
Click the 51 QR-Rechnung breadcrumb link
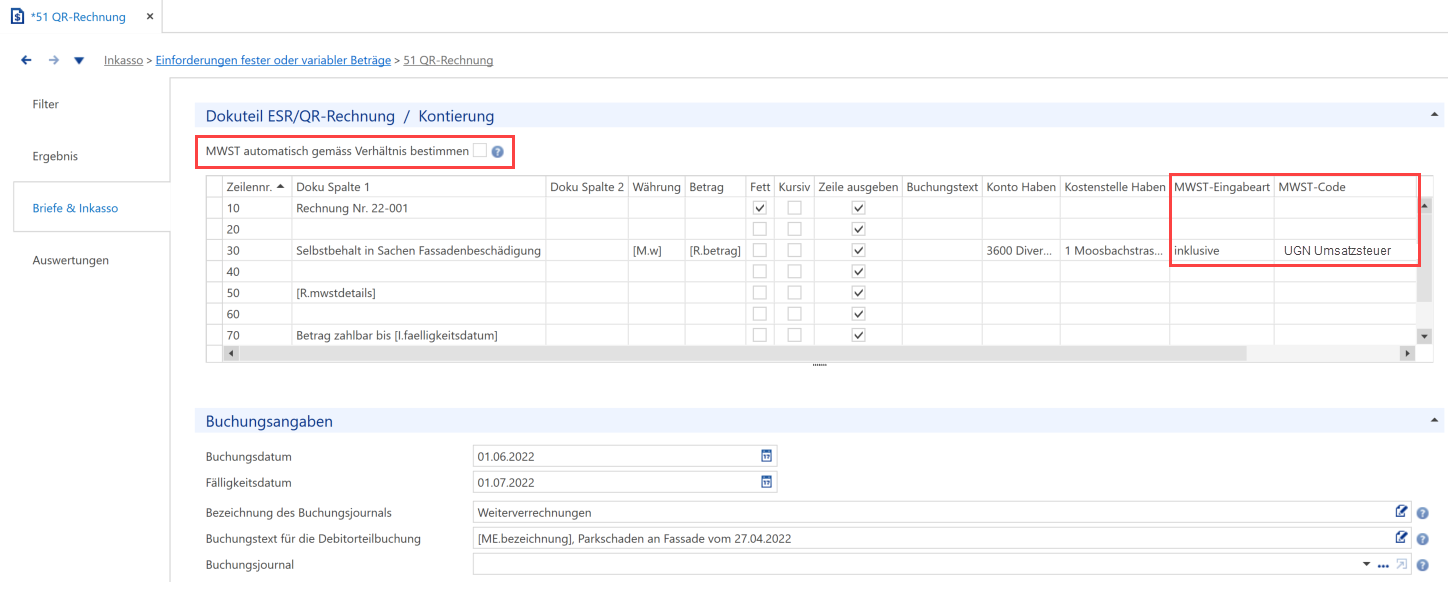click(448, 60)
